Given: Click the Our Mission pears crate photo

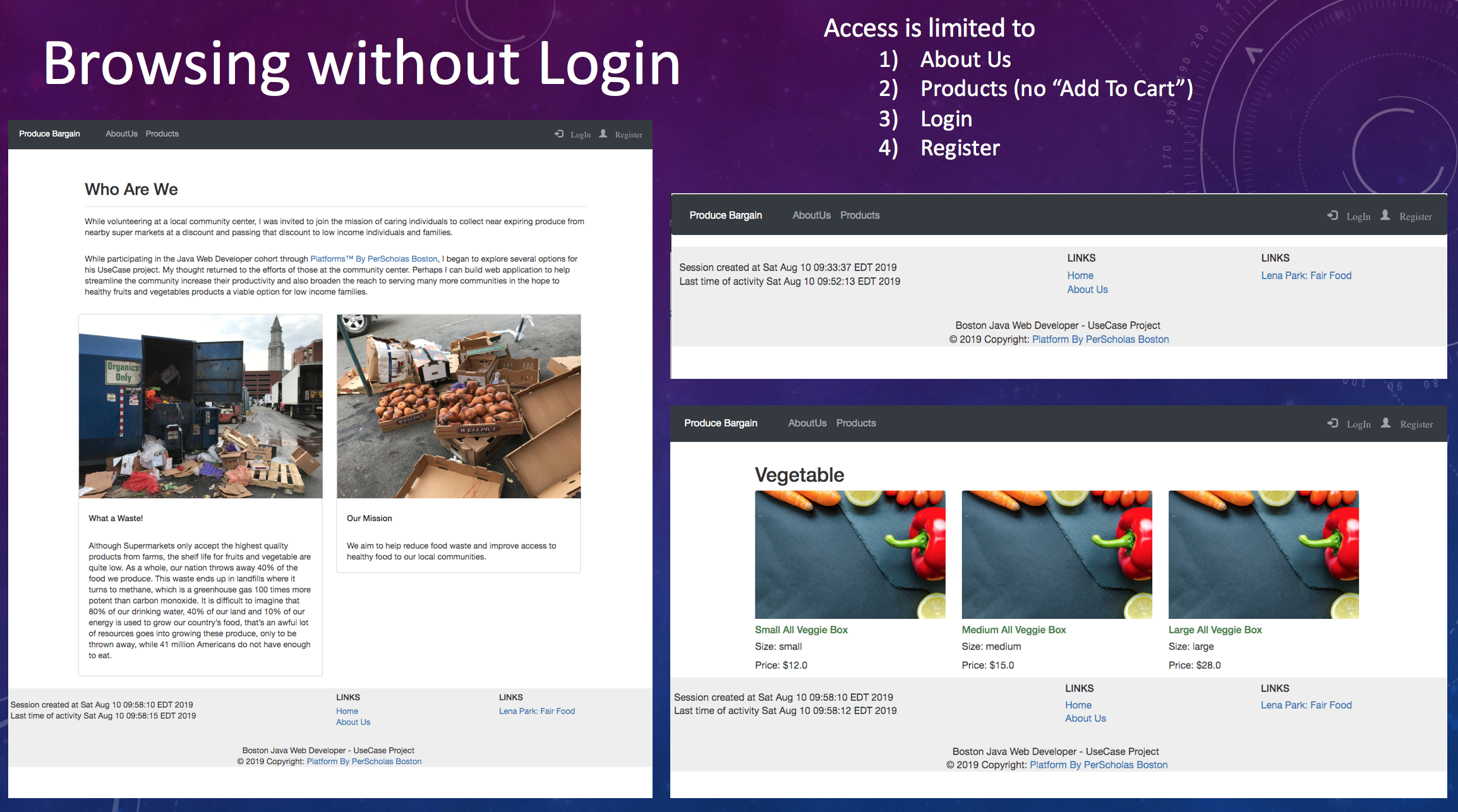Looking at the screenshot, I should (459, 406).
